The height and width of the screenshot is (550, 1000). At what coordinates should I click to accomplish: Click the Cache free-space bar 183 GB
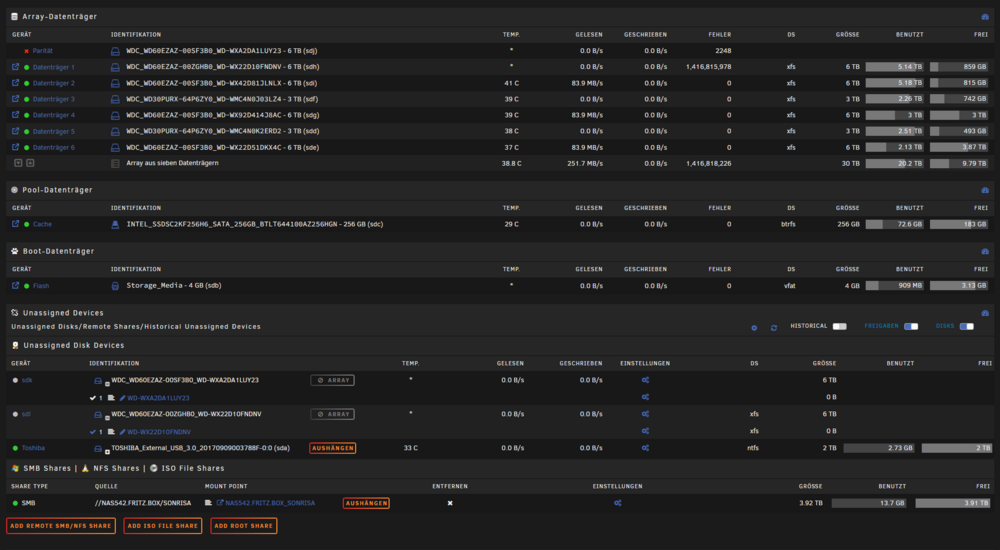point(959,224)
